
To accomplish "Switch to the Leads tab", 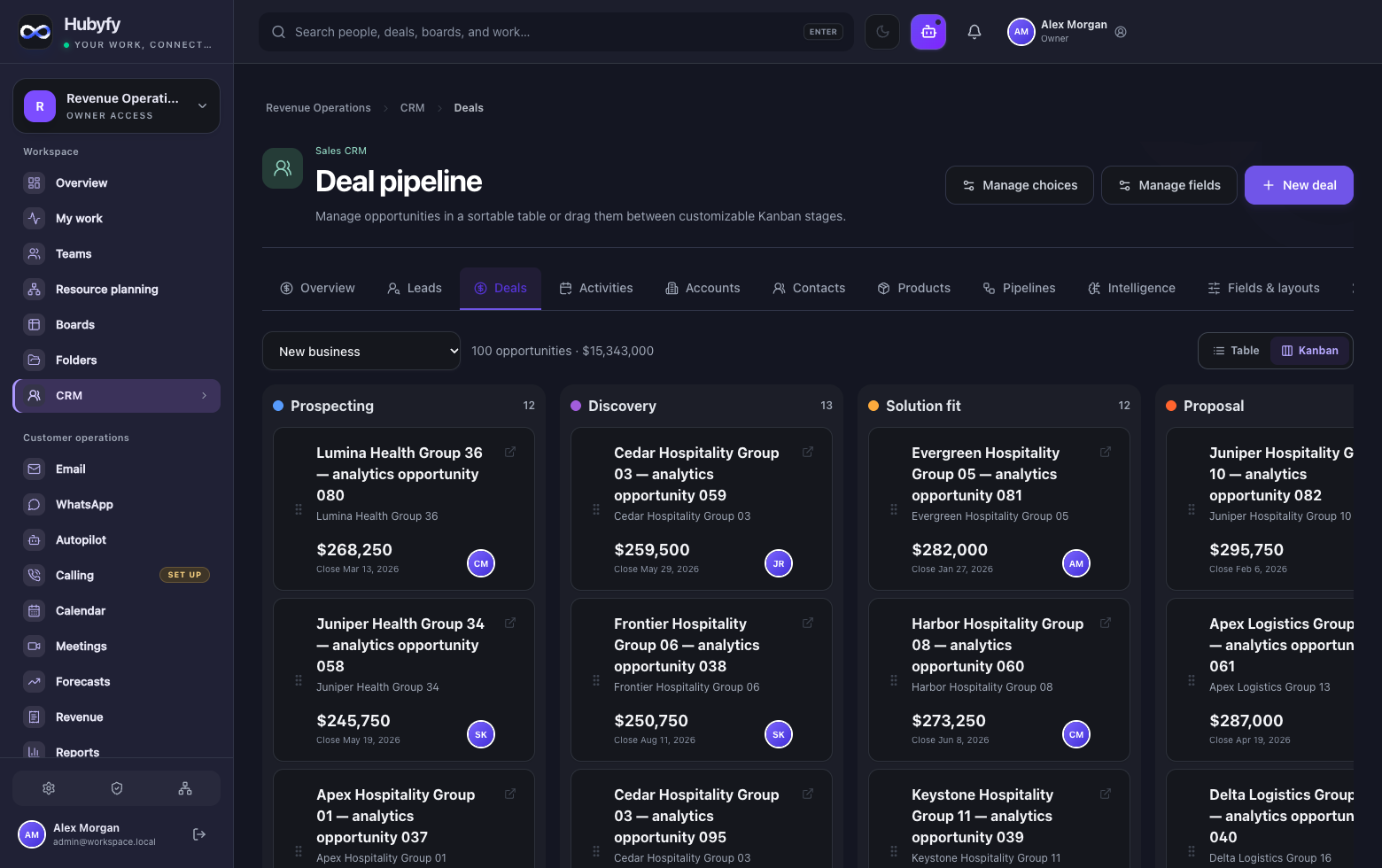I will coord(415,288).
